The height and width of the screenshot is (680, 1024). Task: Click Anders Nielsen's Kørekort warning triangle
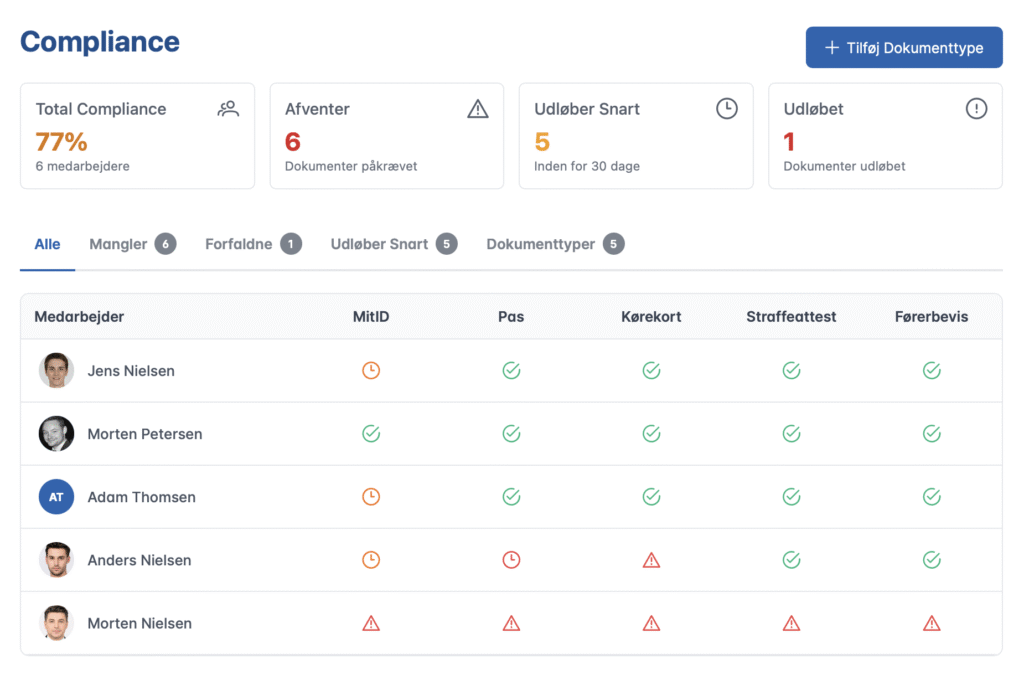pos(651,560)
